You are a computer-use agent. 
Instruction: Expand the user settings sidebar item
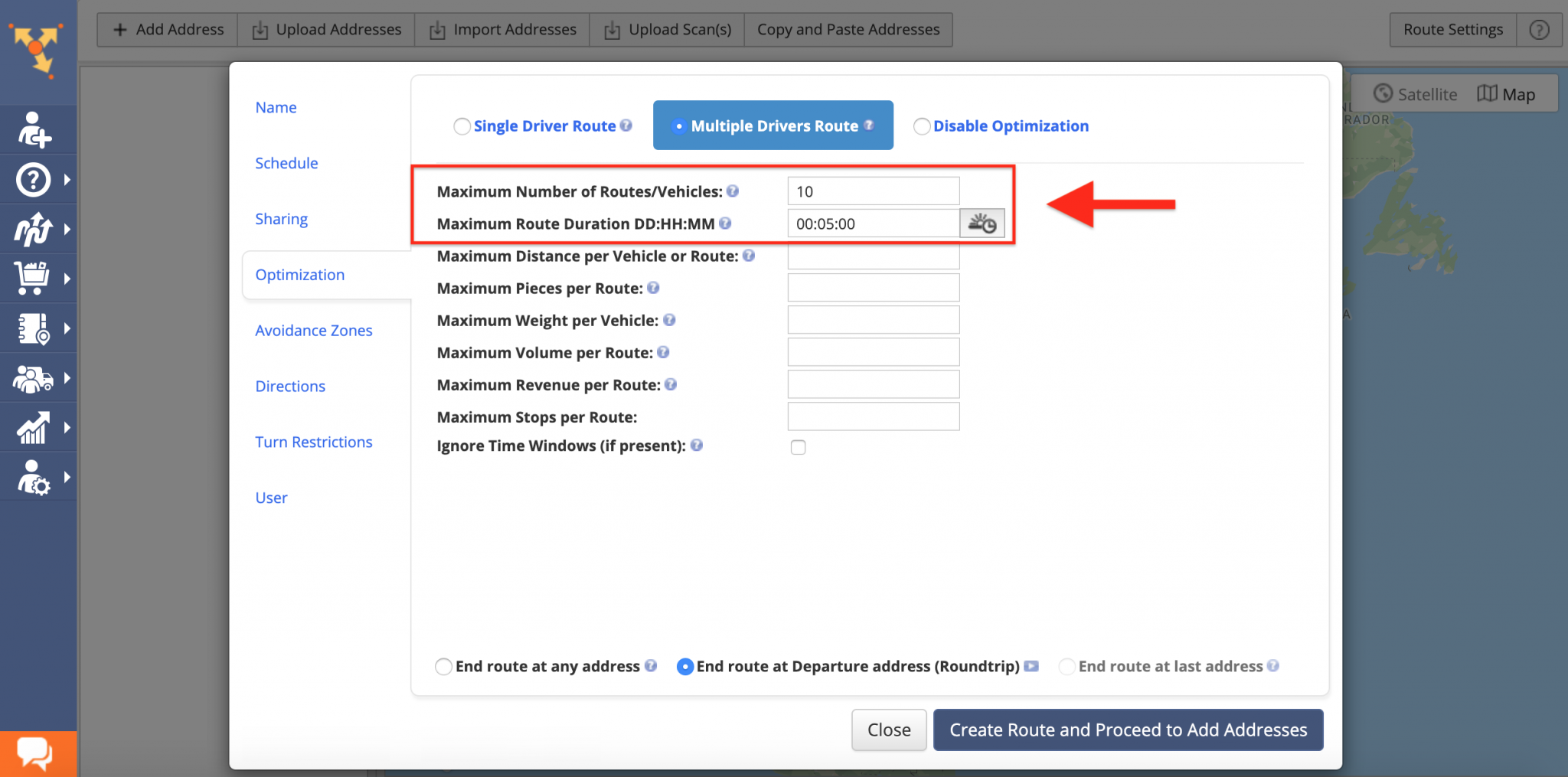271,497
